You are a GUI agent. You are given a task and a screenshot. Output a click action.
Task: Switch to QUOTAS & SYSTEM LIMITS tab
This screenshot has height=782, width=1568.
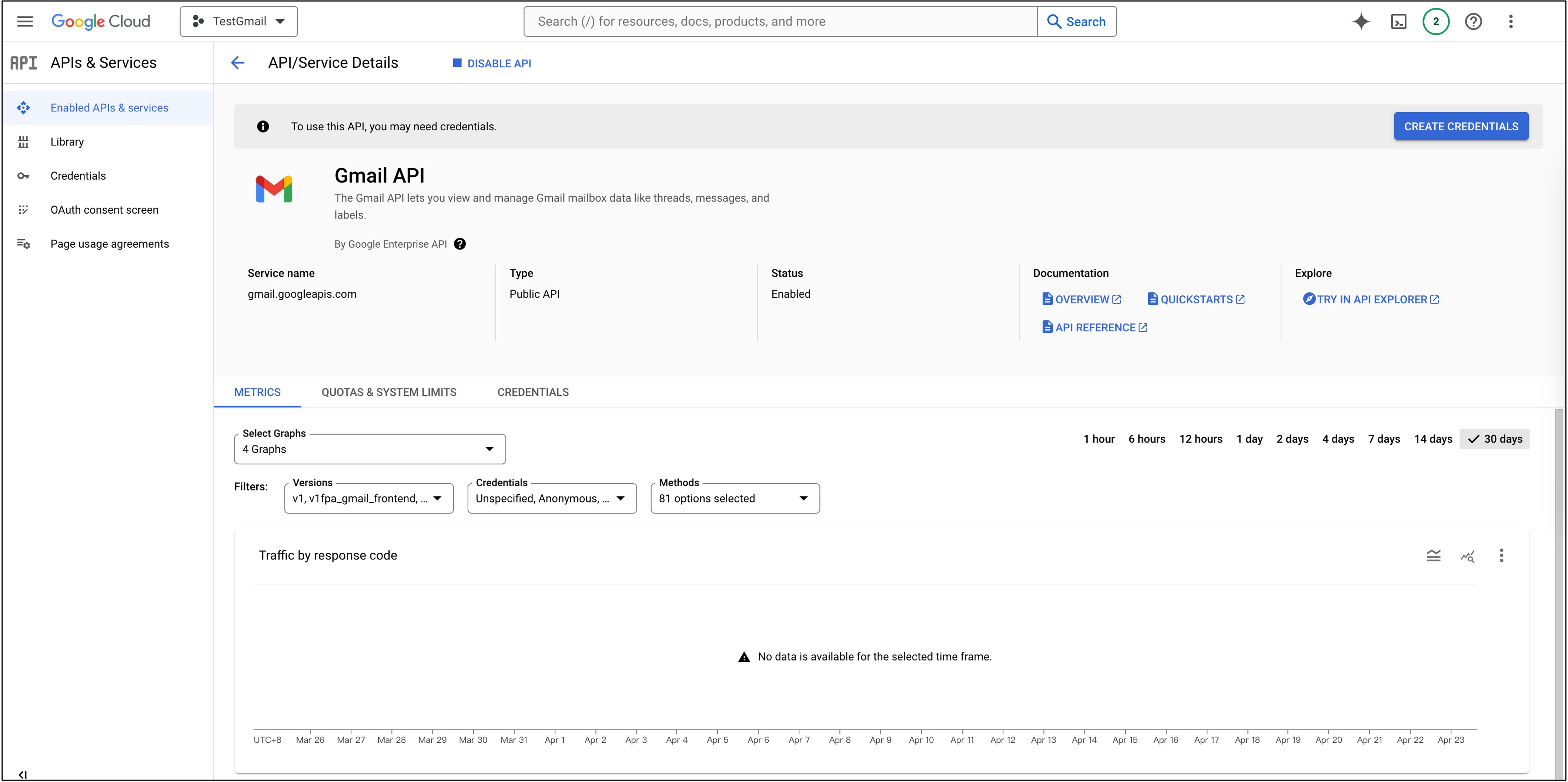(389, 392)
